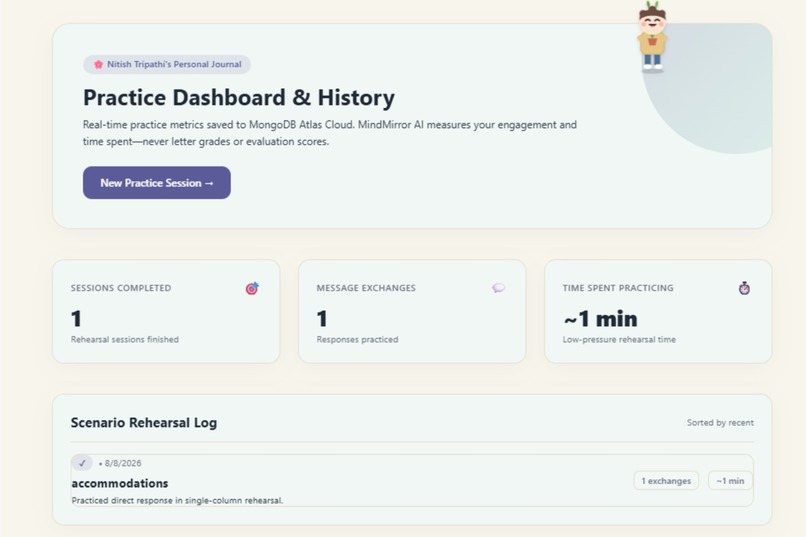Click the Scenario Rehearsal Log heading
The height and width of the screenshot is (537, 806).
click(x=144, y=422)
